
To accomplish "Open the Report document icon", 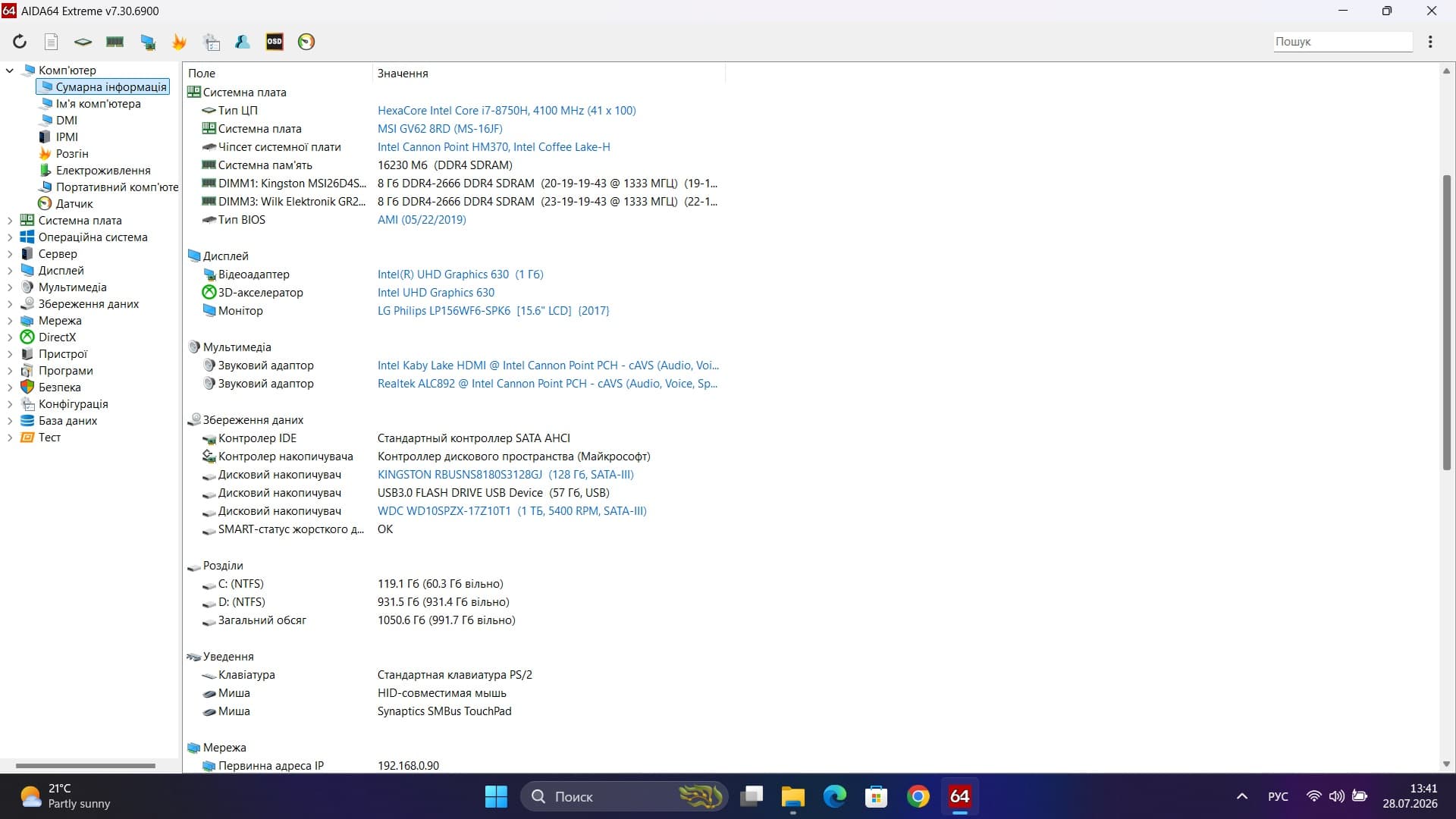I will pos(51,42).
